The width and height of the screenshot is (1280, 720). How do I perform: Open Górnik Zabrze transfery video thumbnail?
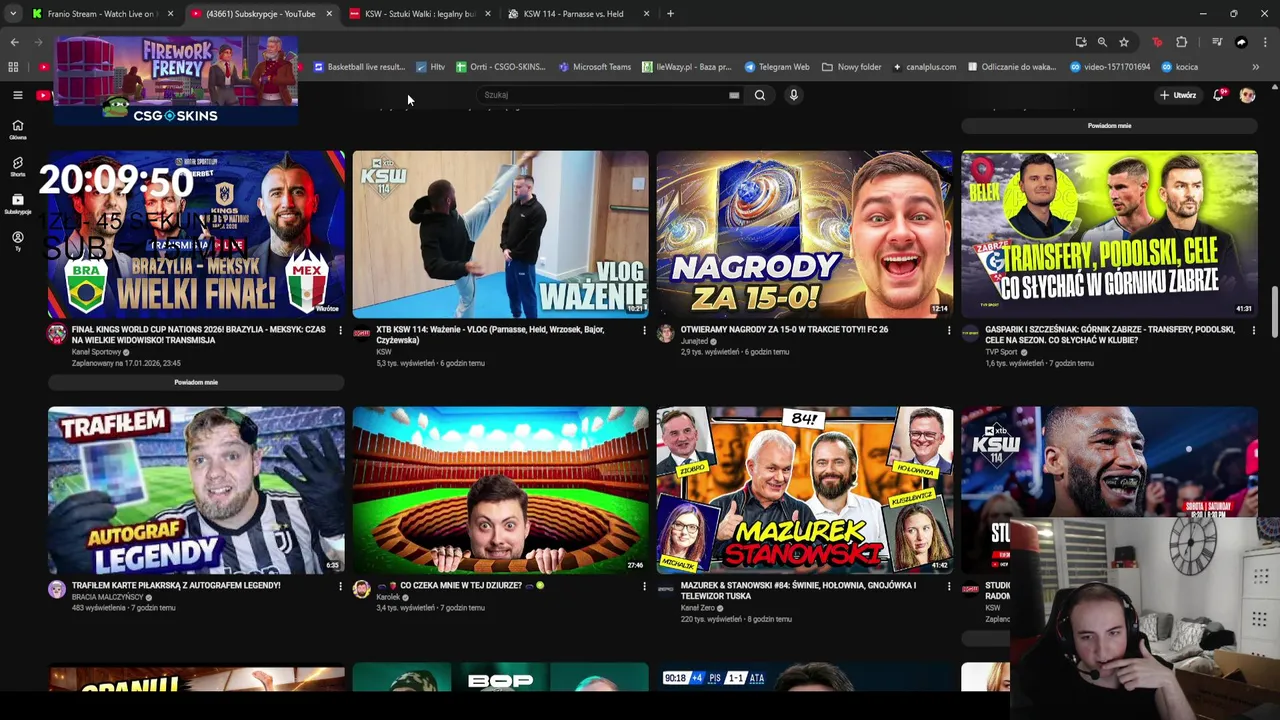pyautogui.click(x=1109, y=234)
